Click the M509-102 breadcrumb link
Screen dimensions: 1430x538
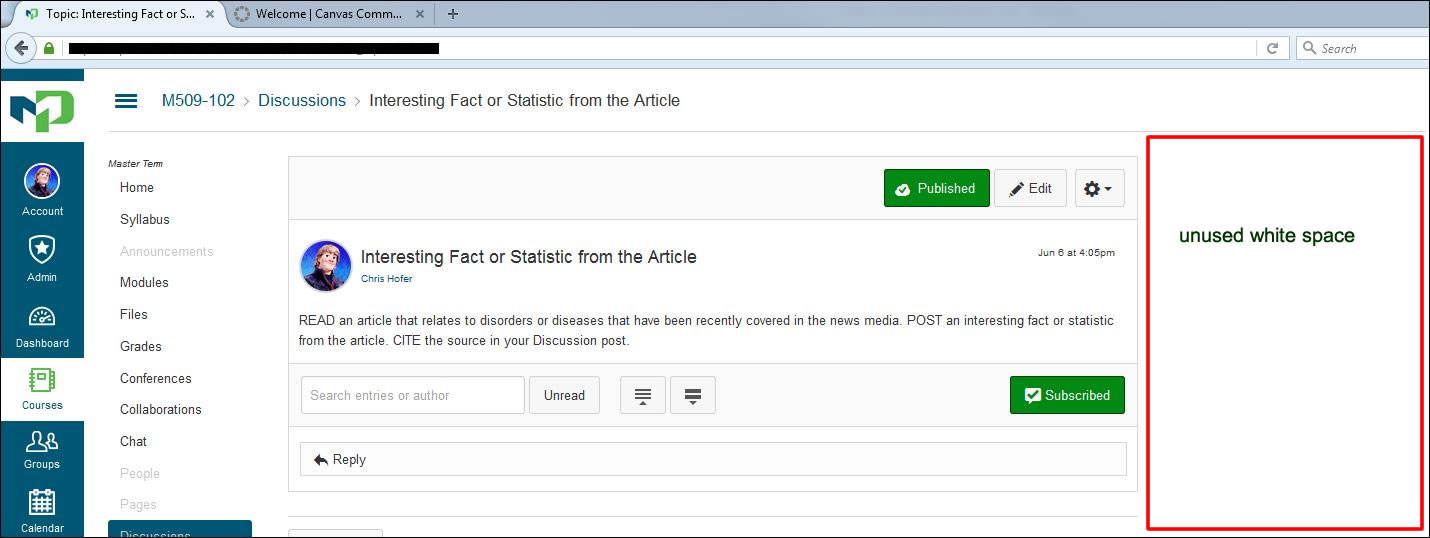(198, 101)
